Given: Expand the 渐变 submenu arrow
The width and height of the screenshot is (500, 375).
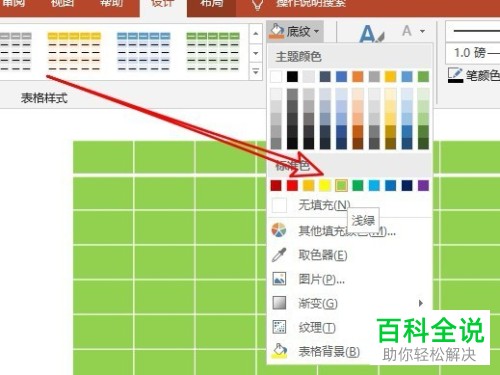Looking at the screenshot, I should (421, 303).
